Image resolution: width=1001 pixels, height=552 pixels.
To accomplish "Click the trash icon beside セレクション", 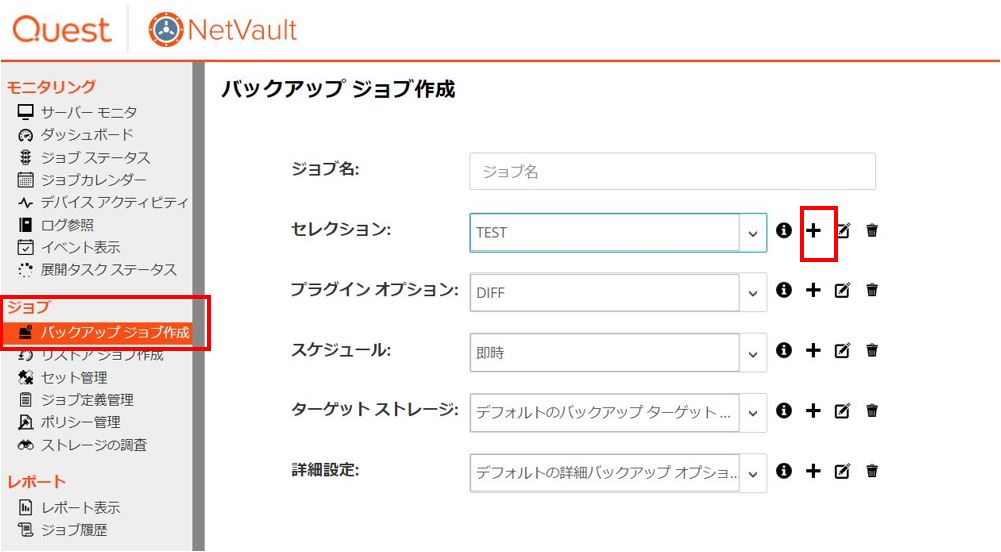I will (871, 230).
